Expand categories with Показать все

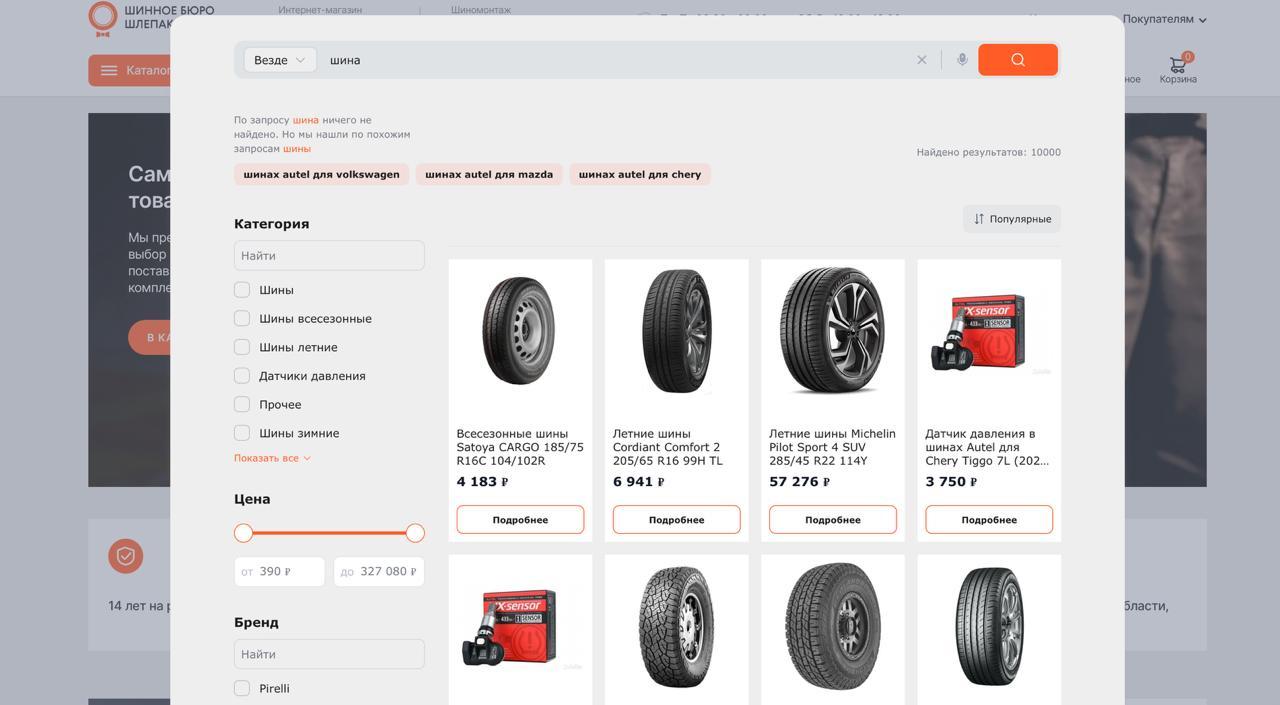pos(272,458)
